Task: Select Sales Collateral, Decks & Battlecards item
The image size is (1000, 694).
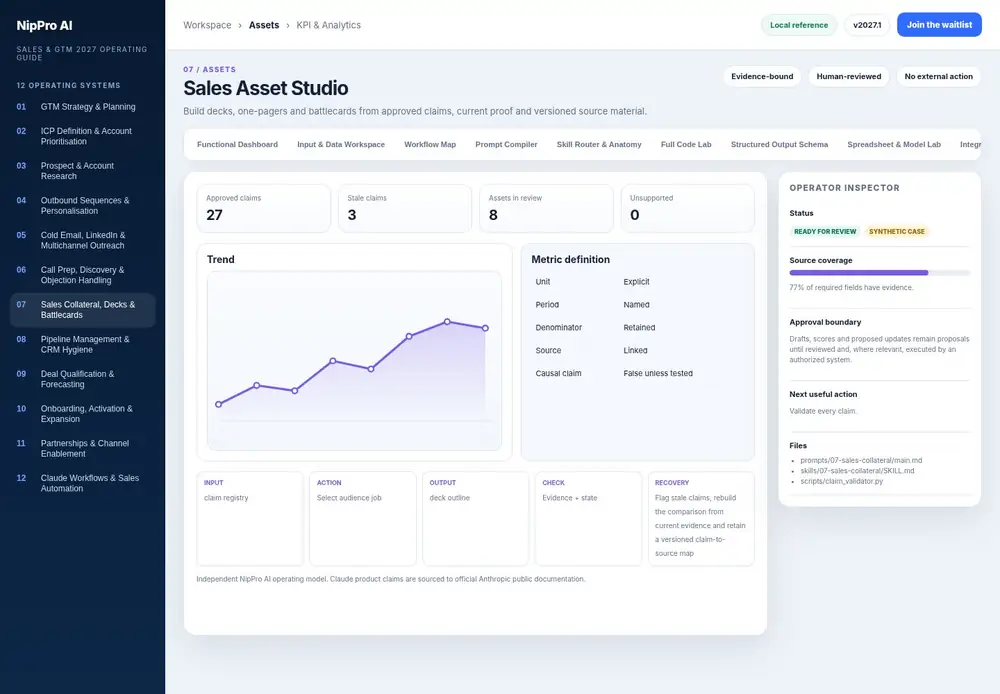Action: click(82, 310)
